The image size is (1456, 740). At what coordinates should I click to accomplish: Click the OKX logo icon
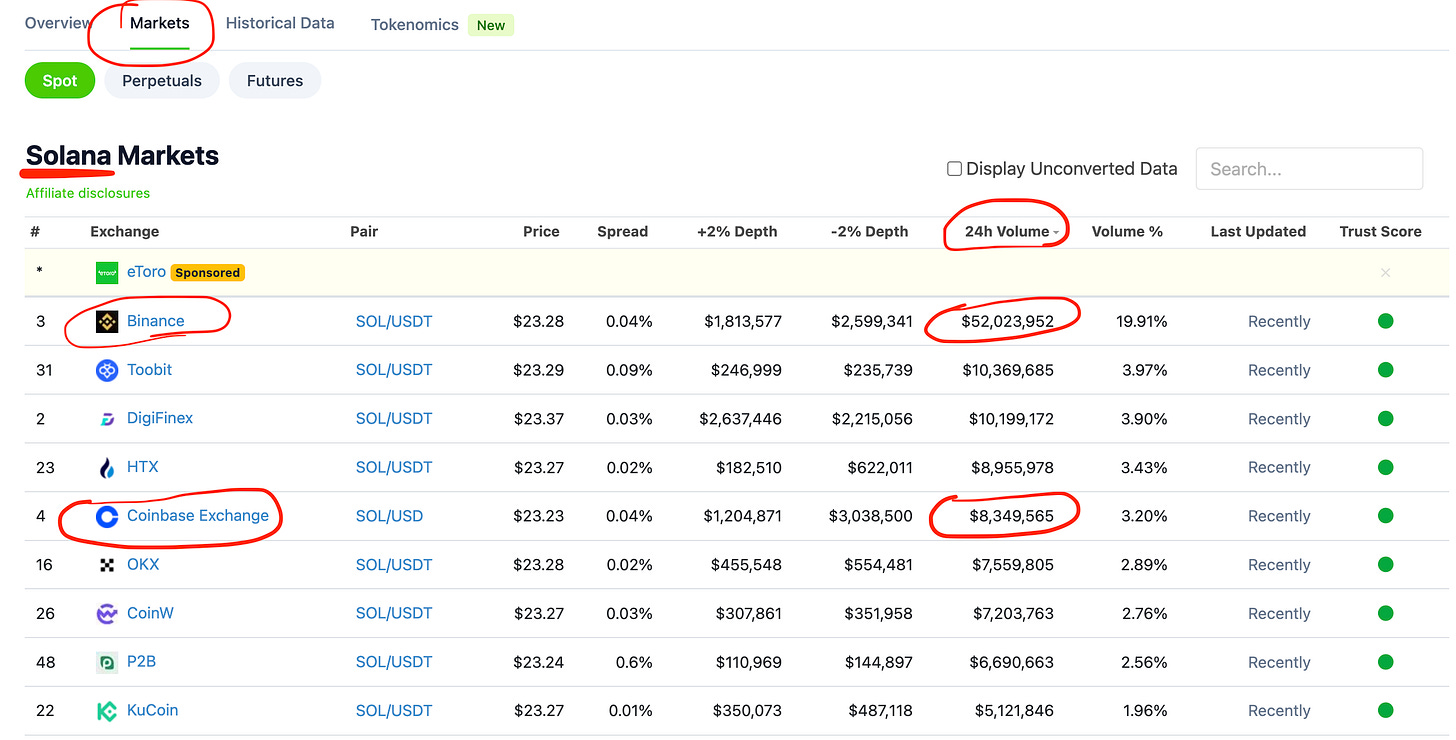pyautogui.click(x=107, y=565)
